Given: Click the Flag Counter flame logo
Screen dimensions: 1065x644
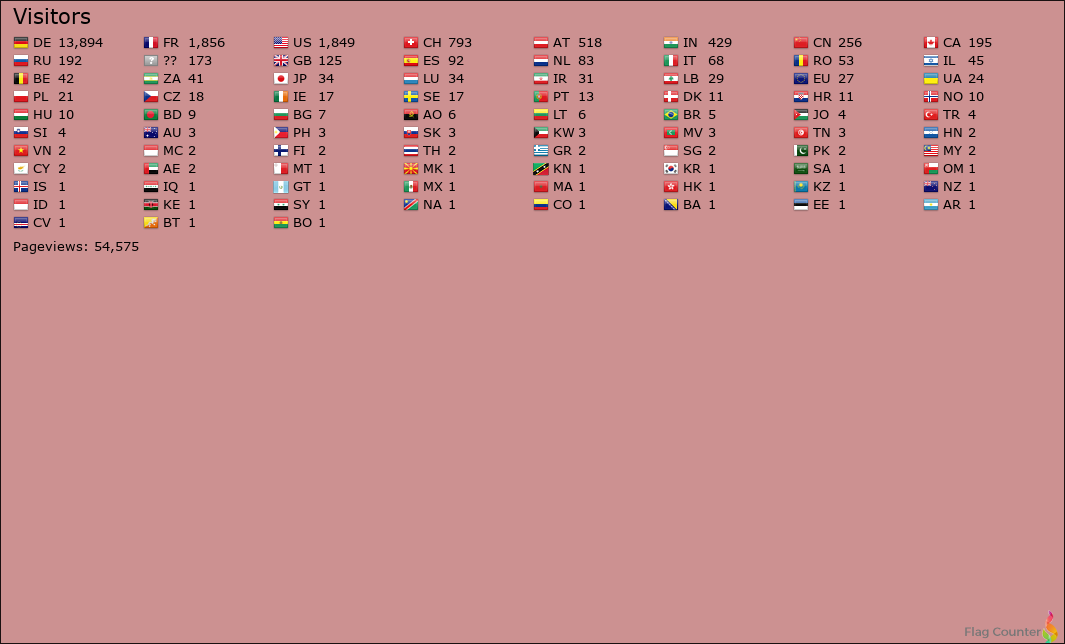Looking at the screenshot, I should pyautogui.click(x=1049, y=627).
